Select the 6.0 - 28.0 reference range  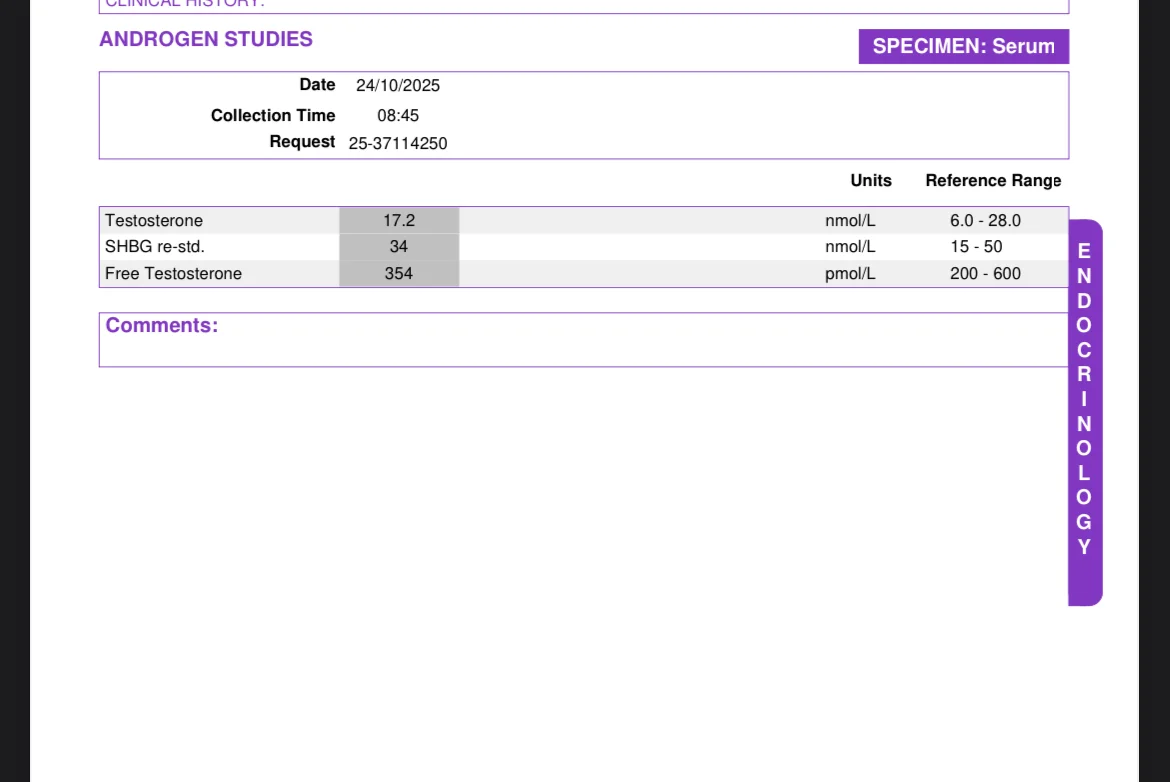[985, 221]
